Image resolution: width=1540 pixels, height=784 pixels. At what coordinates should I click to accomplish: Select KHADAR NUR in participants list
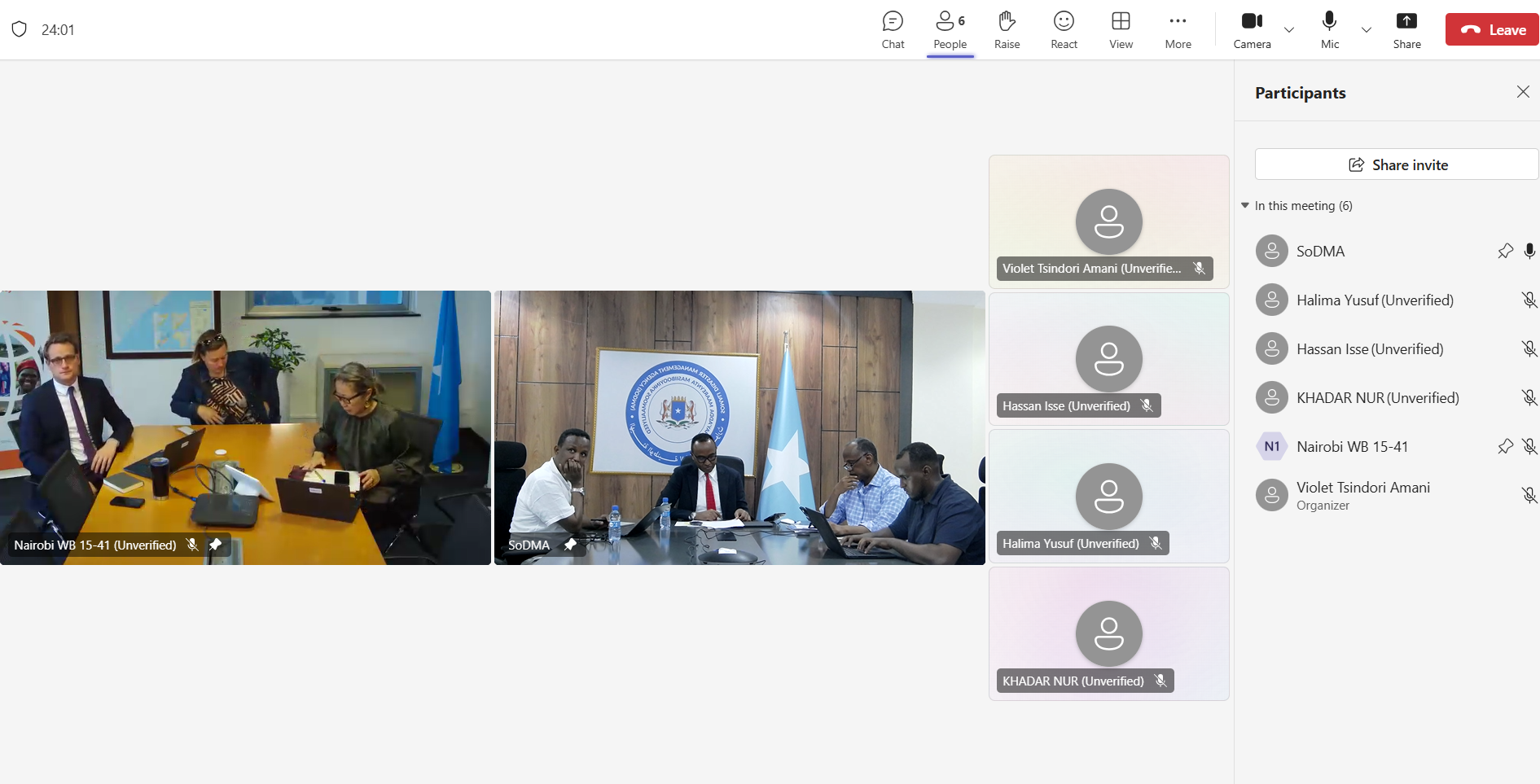point(1377,398)
